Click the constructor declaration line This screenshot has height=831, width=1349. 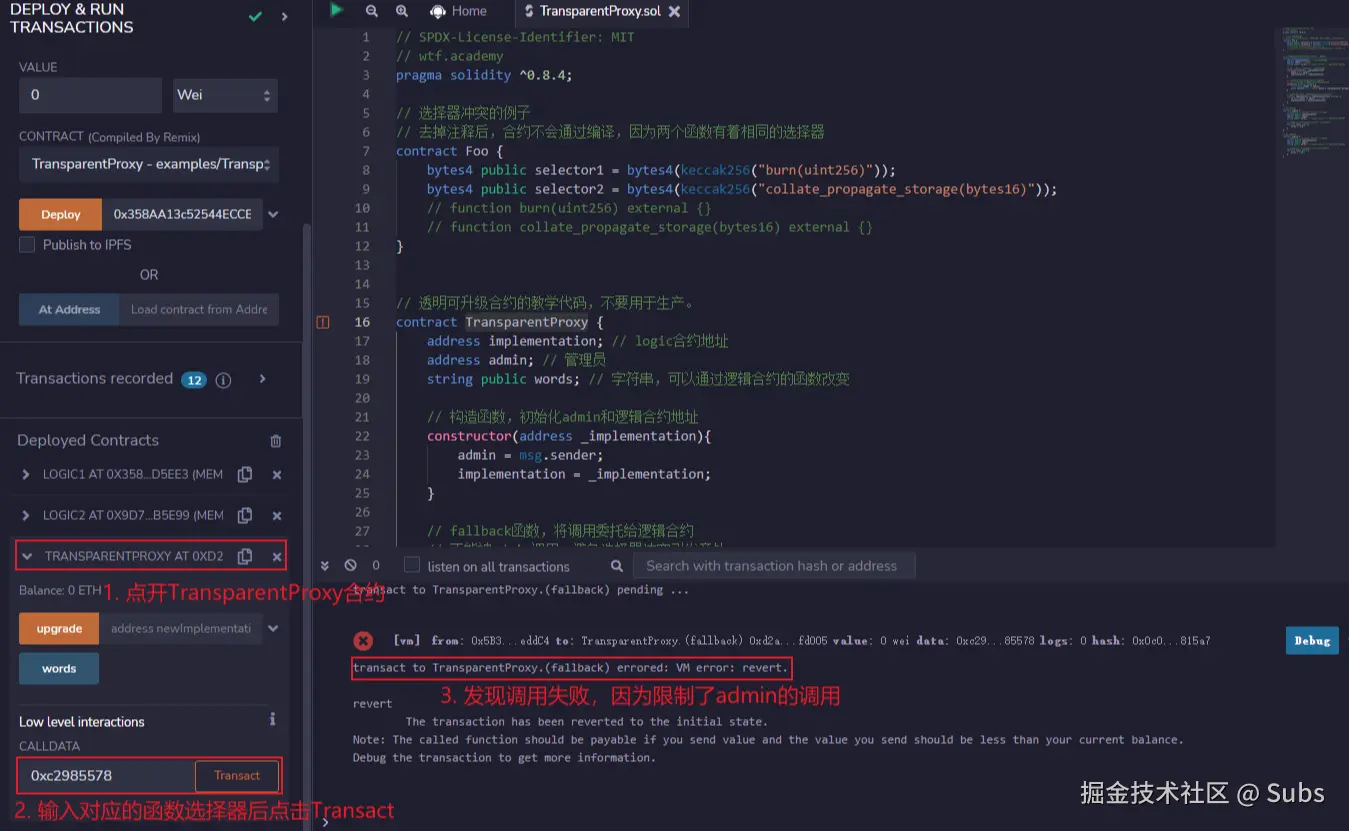pos(568,436)
